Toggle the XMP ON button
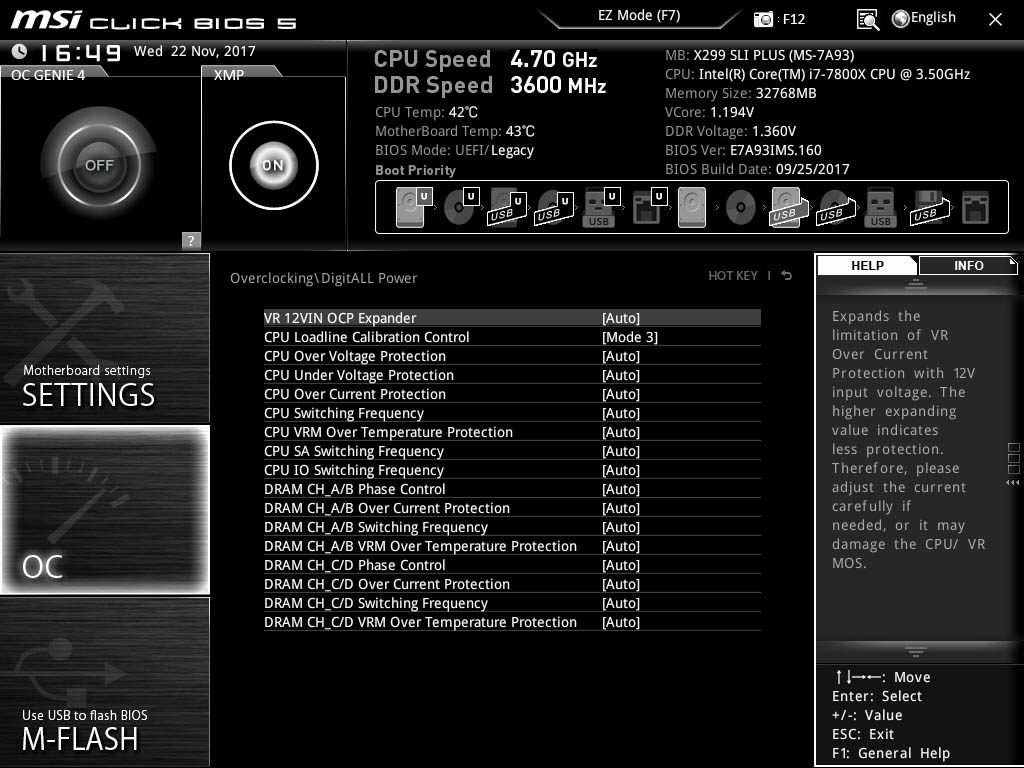Viewport: 1024px width, 768px height. 273,165
